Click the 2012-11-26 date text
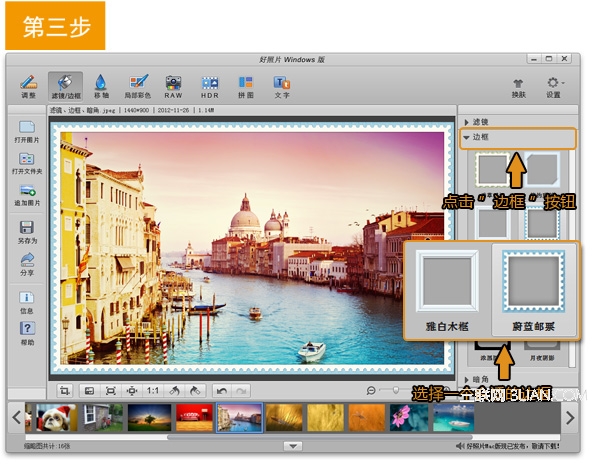 [x=173, y=110]
